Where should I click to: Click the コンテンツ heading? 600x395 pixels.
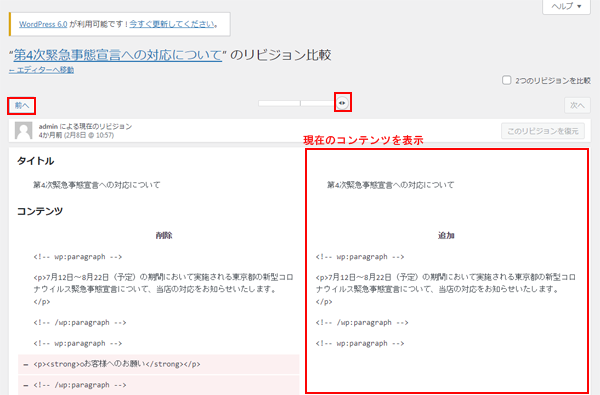40,211
